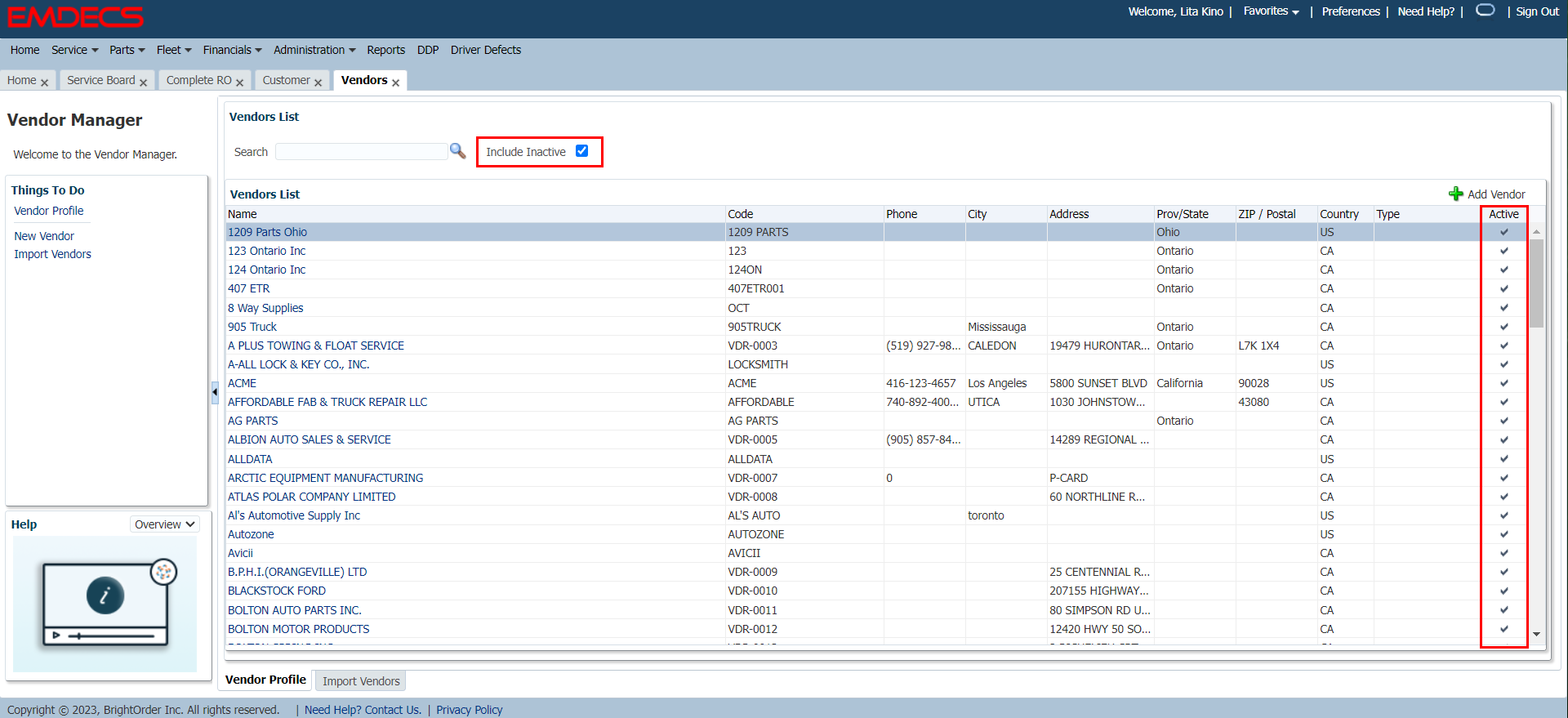Close the Customer tab

(318, 83)
